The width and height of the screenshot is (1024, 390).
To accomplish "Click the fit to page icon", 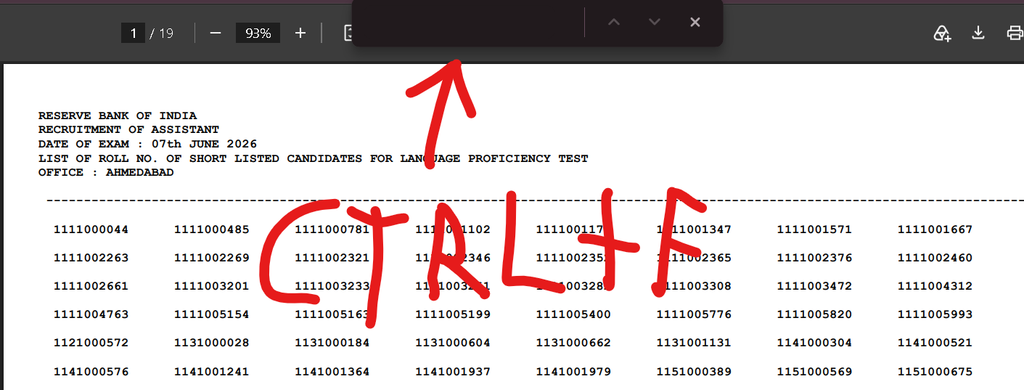I will 349,33.
